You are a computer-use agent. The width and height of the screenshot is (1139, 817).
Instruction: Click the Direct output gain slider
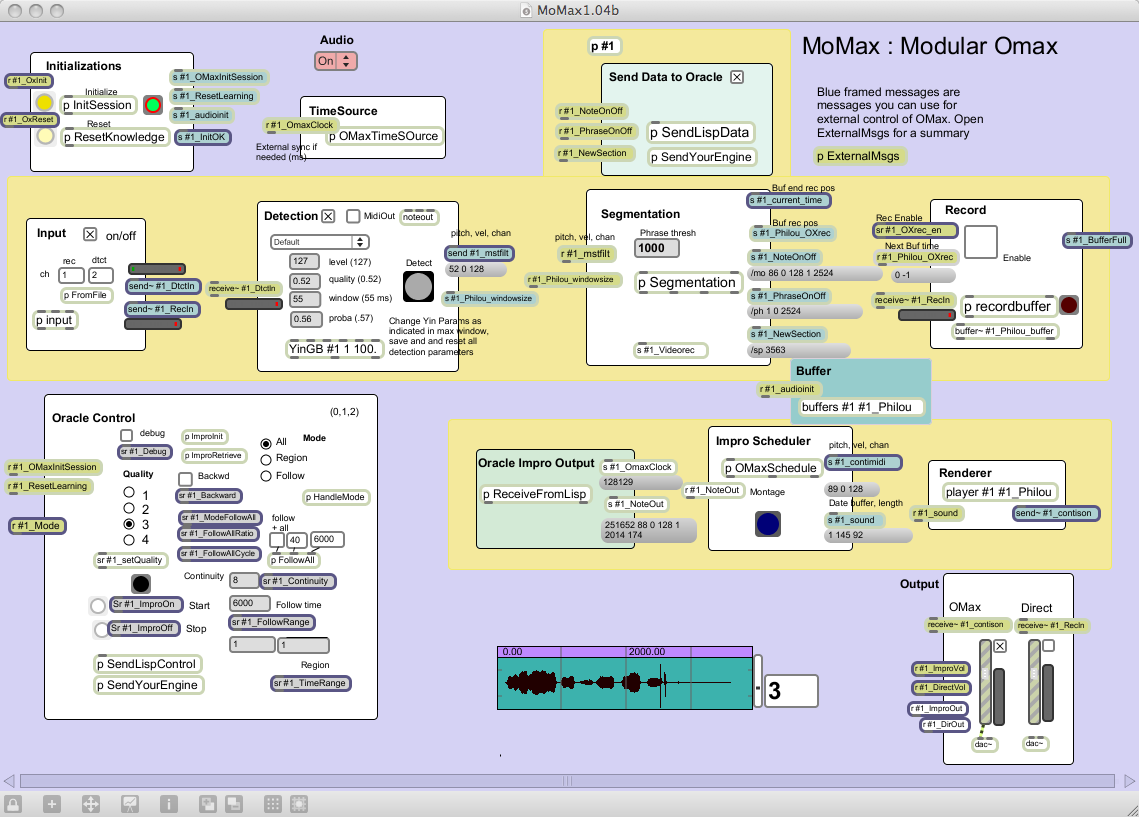(1034, 682)
